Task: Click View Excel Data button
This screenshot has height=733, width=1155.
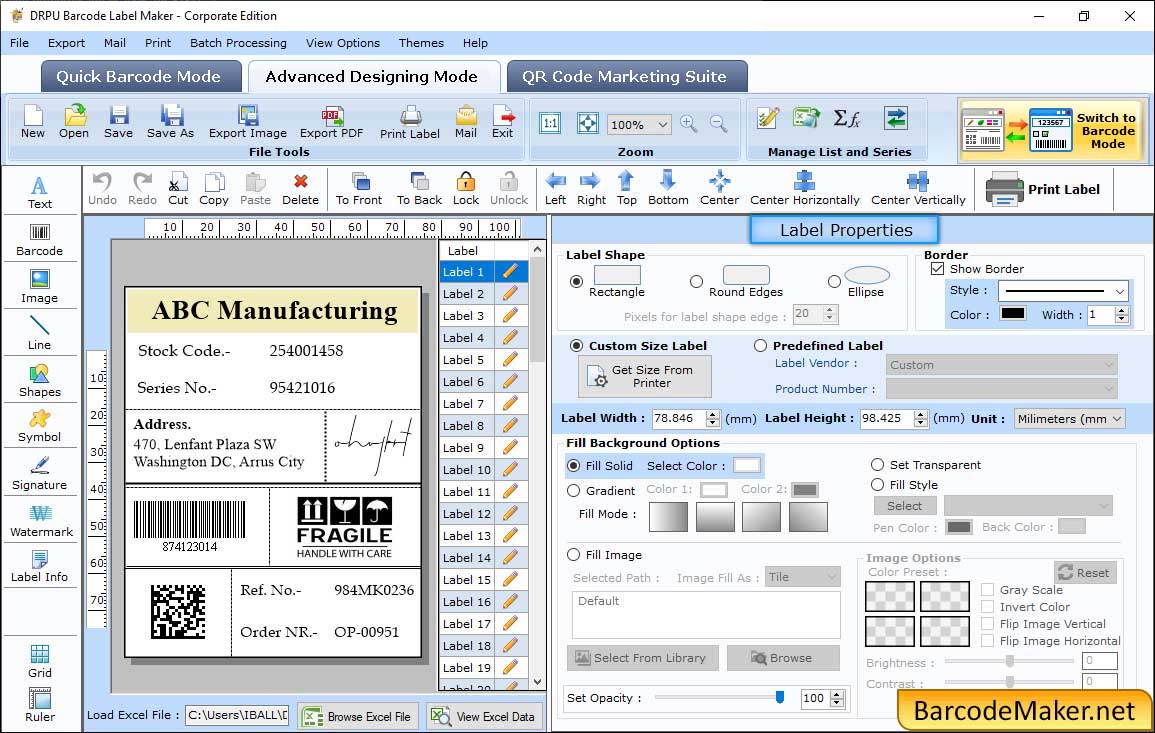Action: point(484,716)
